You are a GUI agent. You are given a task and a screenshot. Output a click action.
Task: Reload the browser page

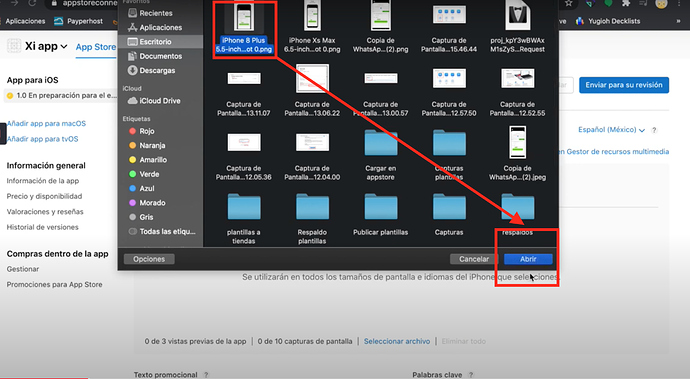pyautogui.click(x=32, y=3)
